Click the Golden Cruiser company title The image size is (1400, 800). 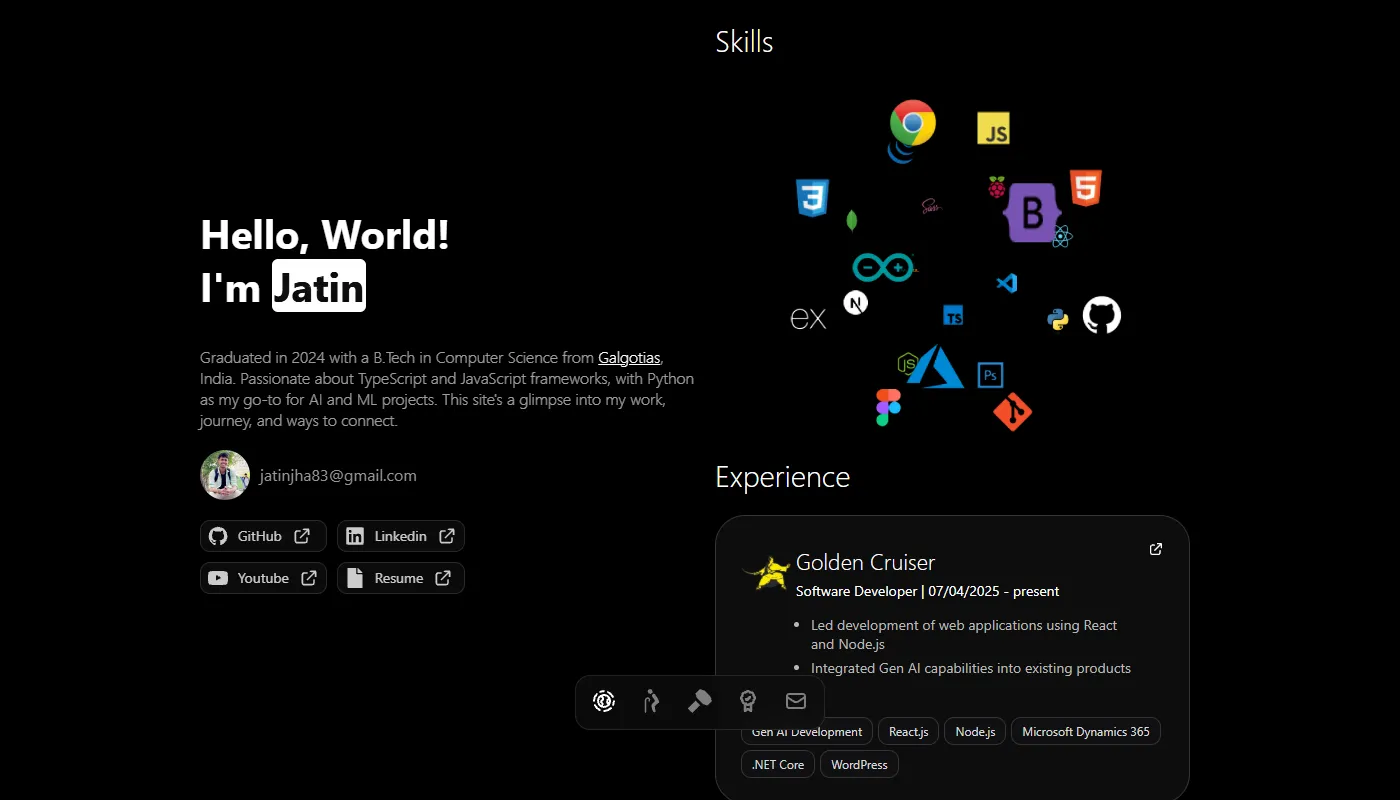point(866,562)
